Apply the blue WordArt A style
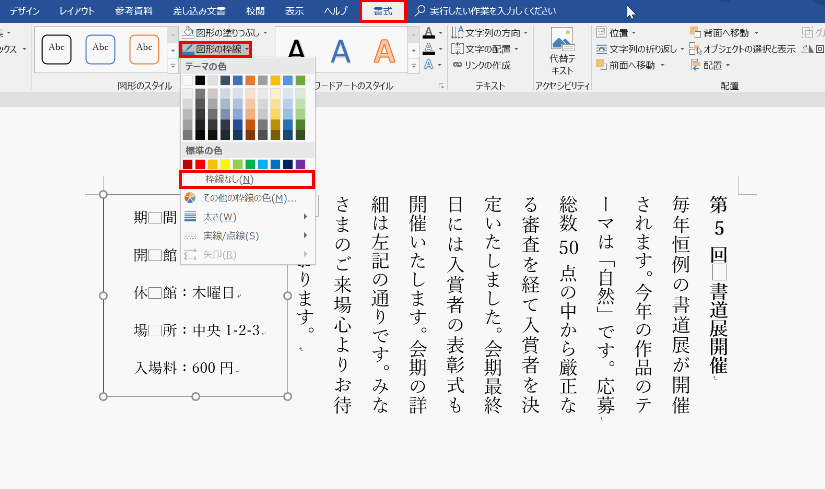 click(340, 50)
